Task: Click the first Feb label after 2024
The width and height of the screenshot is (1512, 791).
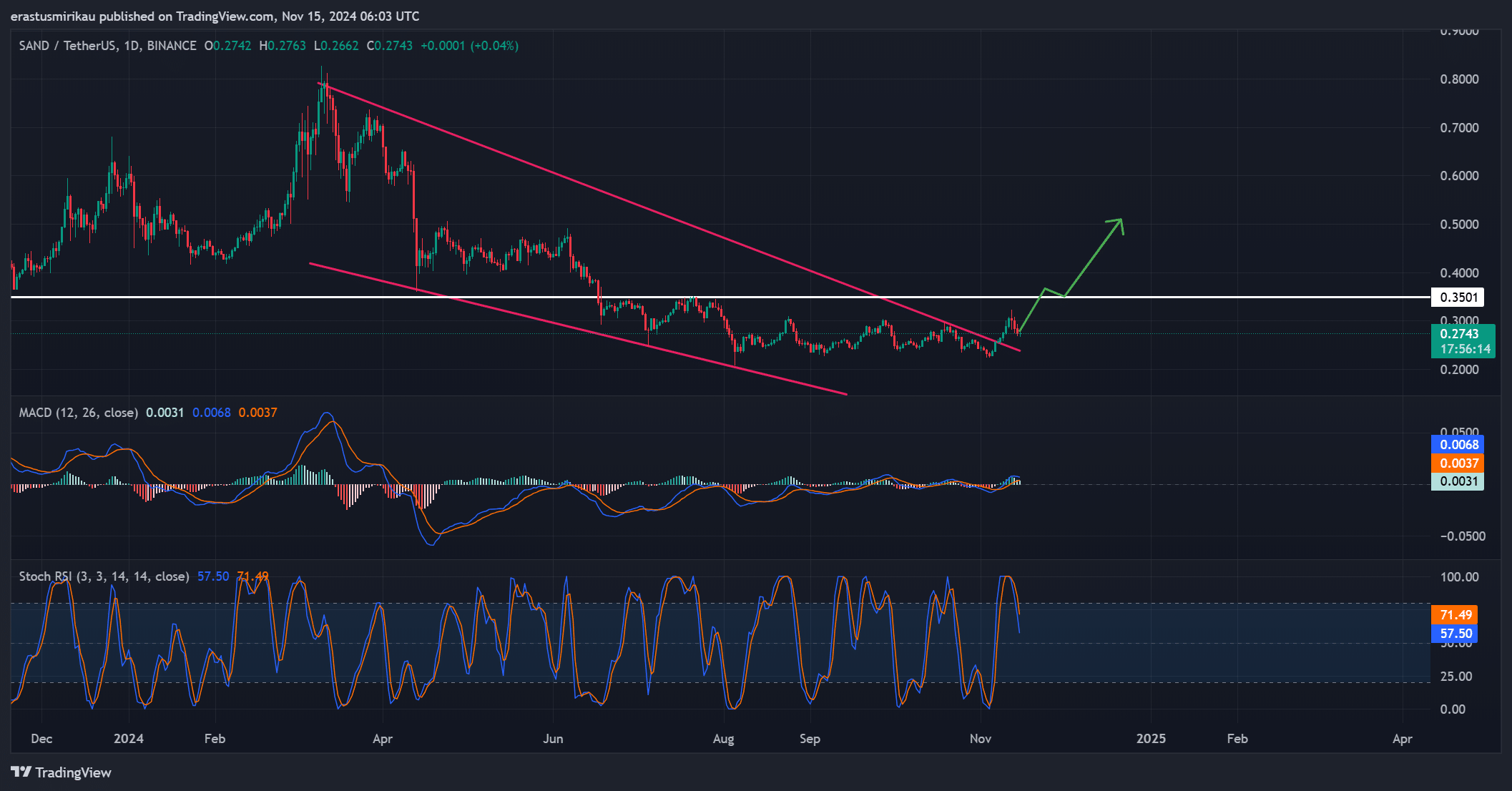Action: 215,739
